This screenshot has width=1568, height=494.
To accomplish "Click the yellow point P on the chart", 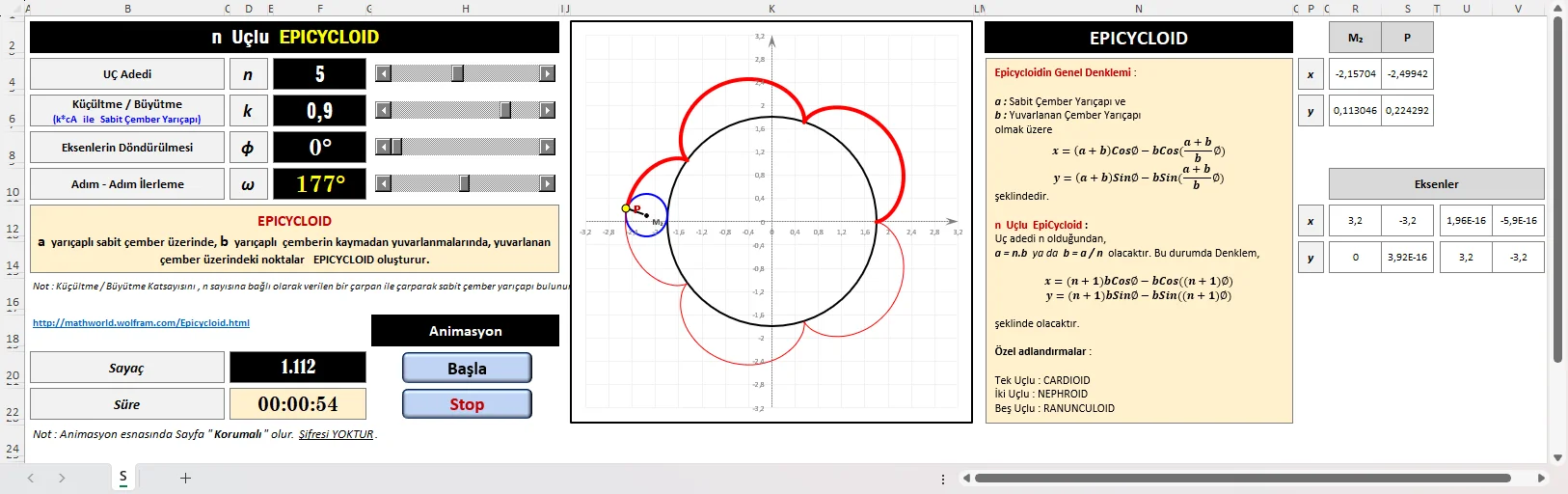I will 626,208.
